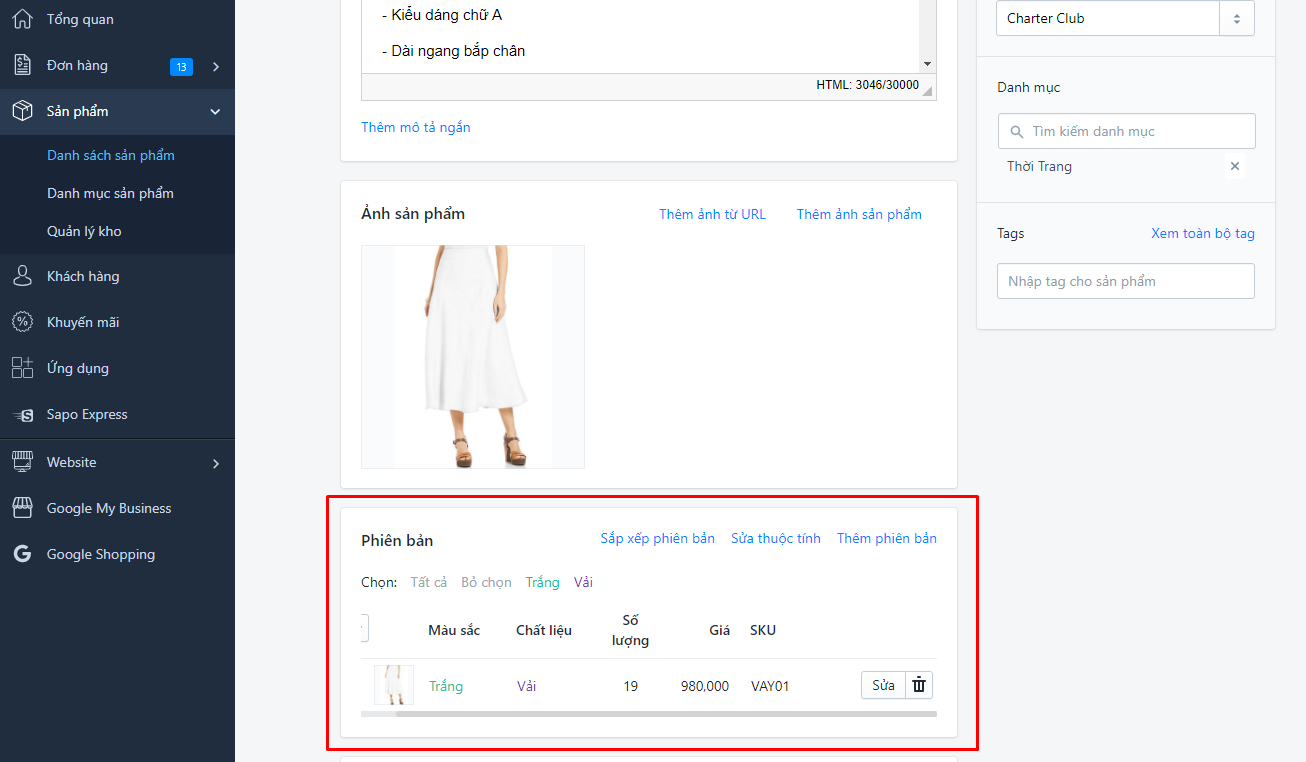1306x762 pixels.
Task: Click the description editor scroll down arrow
Action: (x=927, y=64)
